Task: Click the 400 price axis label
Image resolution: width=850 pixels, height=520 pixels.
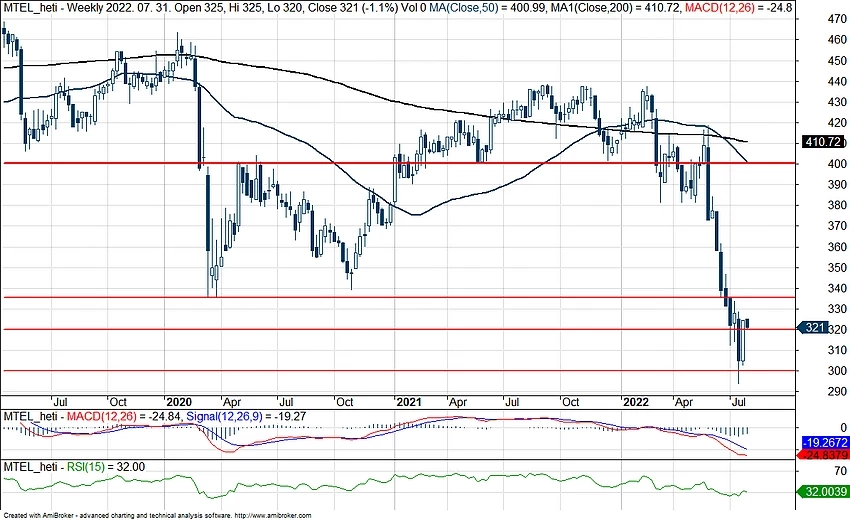Action: point(837,164)
